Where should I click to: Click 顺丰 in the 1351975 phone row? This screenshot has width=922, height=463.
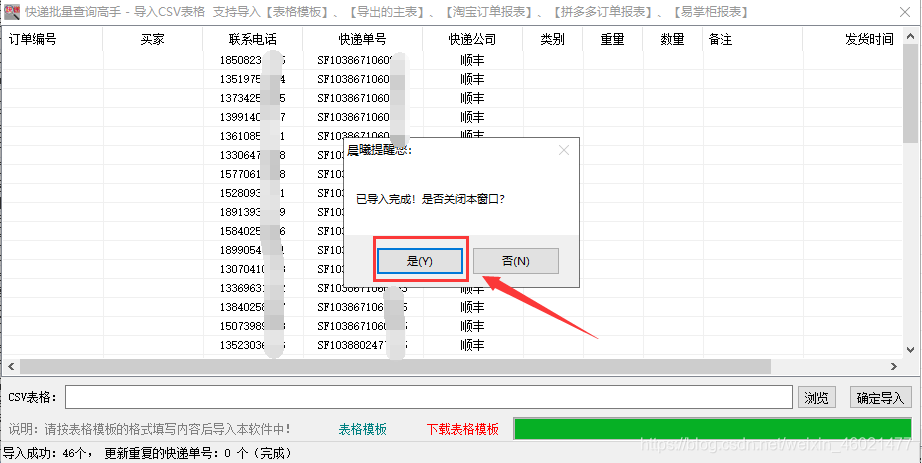[x=472, y=79]
